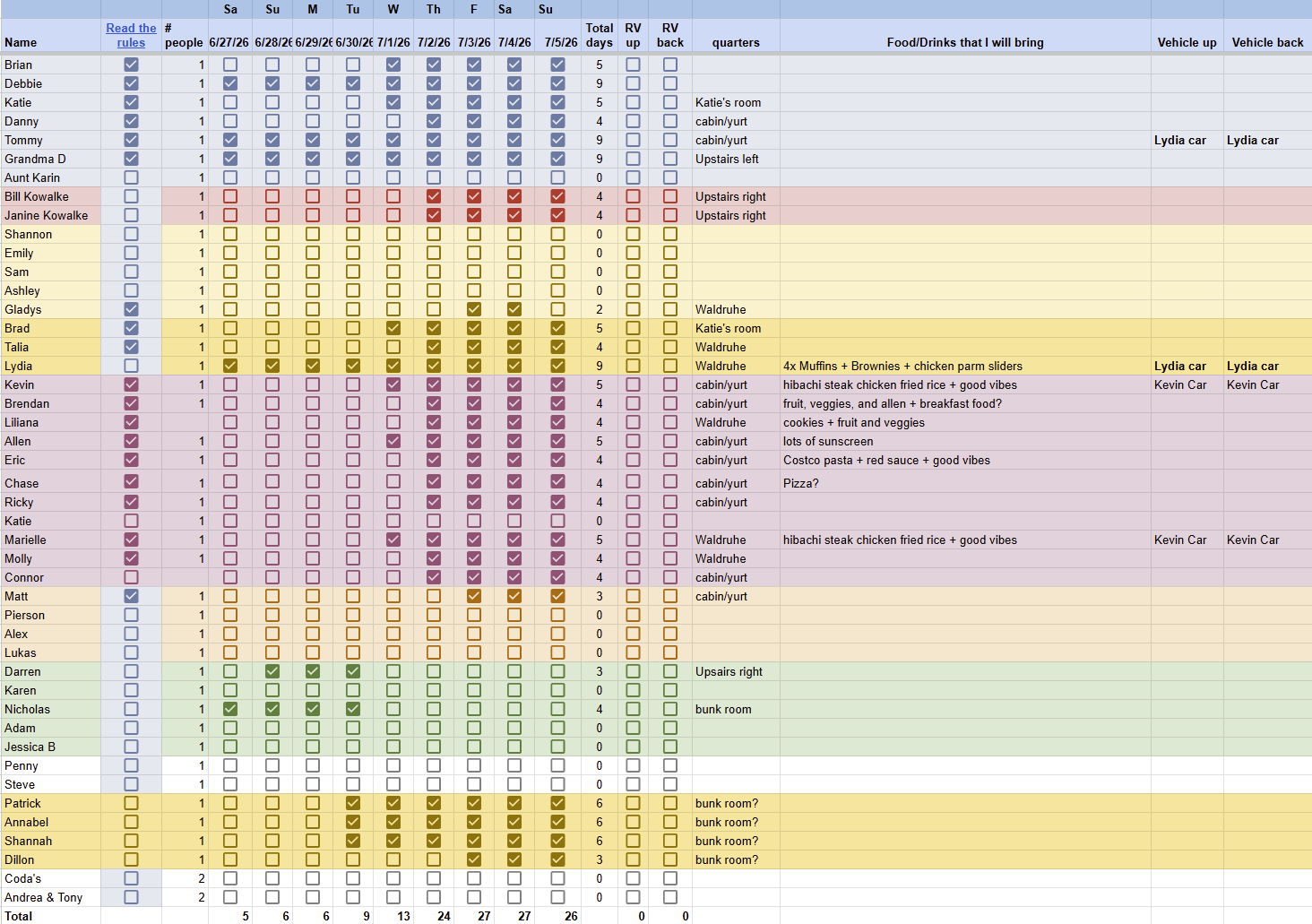This screenshot has height=924, width=1312.
Task: Select the Total row 7/3/26 sum cell
Action: [x=474, y=916]
